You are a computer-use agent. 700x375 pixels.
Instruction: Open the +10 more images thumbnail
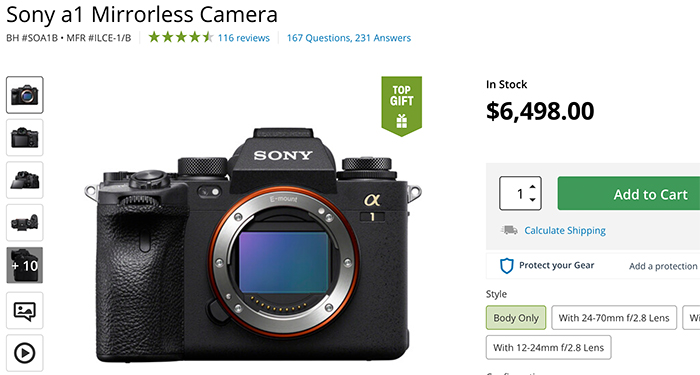[x=25, y=265]
